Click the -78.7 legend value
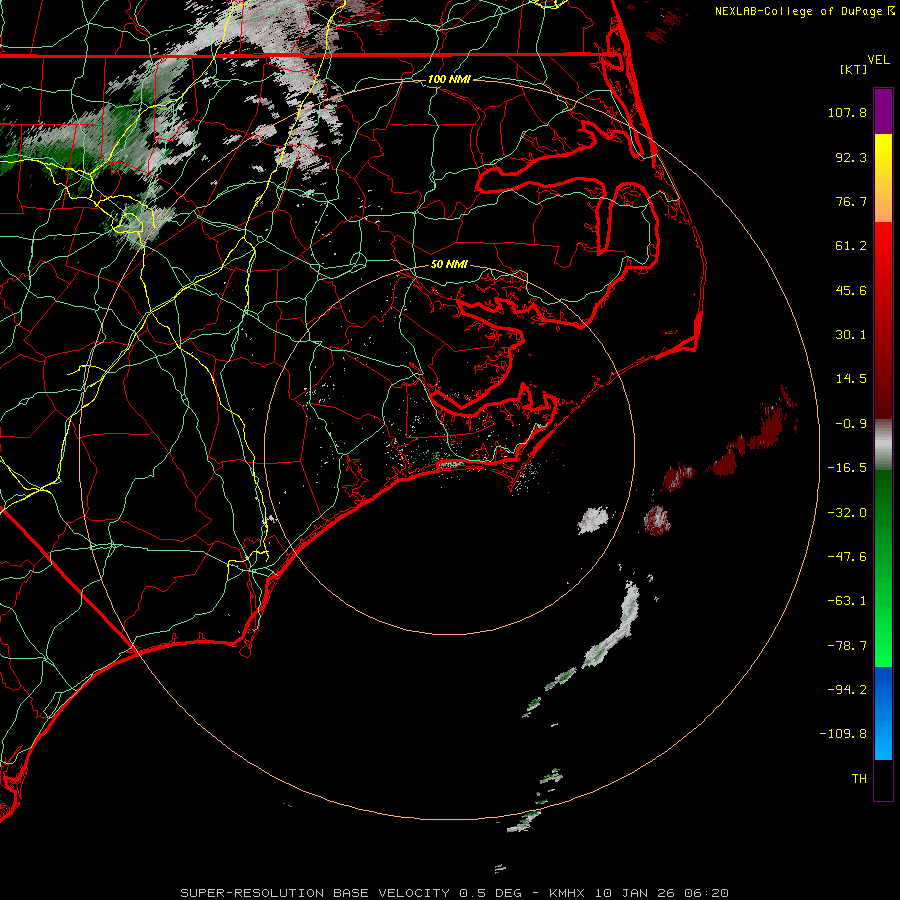The width and height of the screenshot is (900, 900). pyautogui.click(x=847, y=646)
